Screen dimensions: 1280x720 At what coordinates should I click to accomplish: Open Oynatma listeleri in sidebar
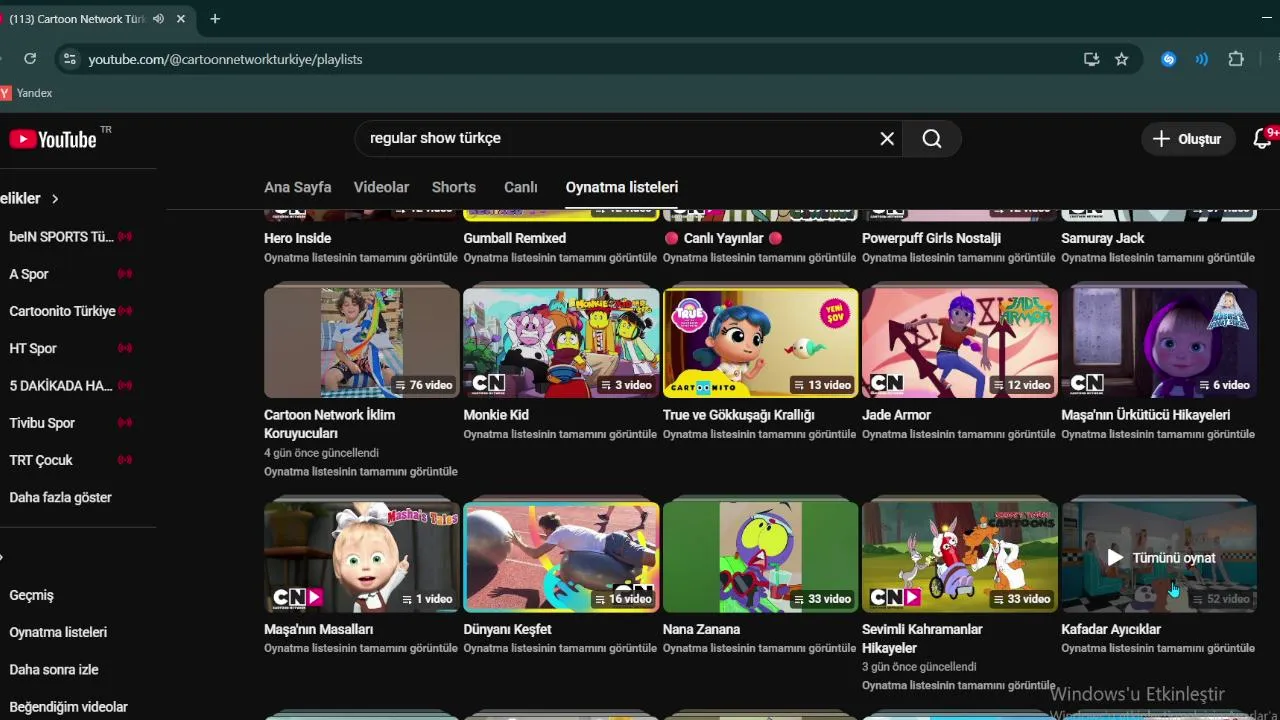click(x=58, y=632)
